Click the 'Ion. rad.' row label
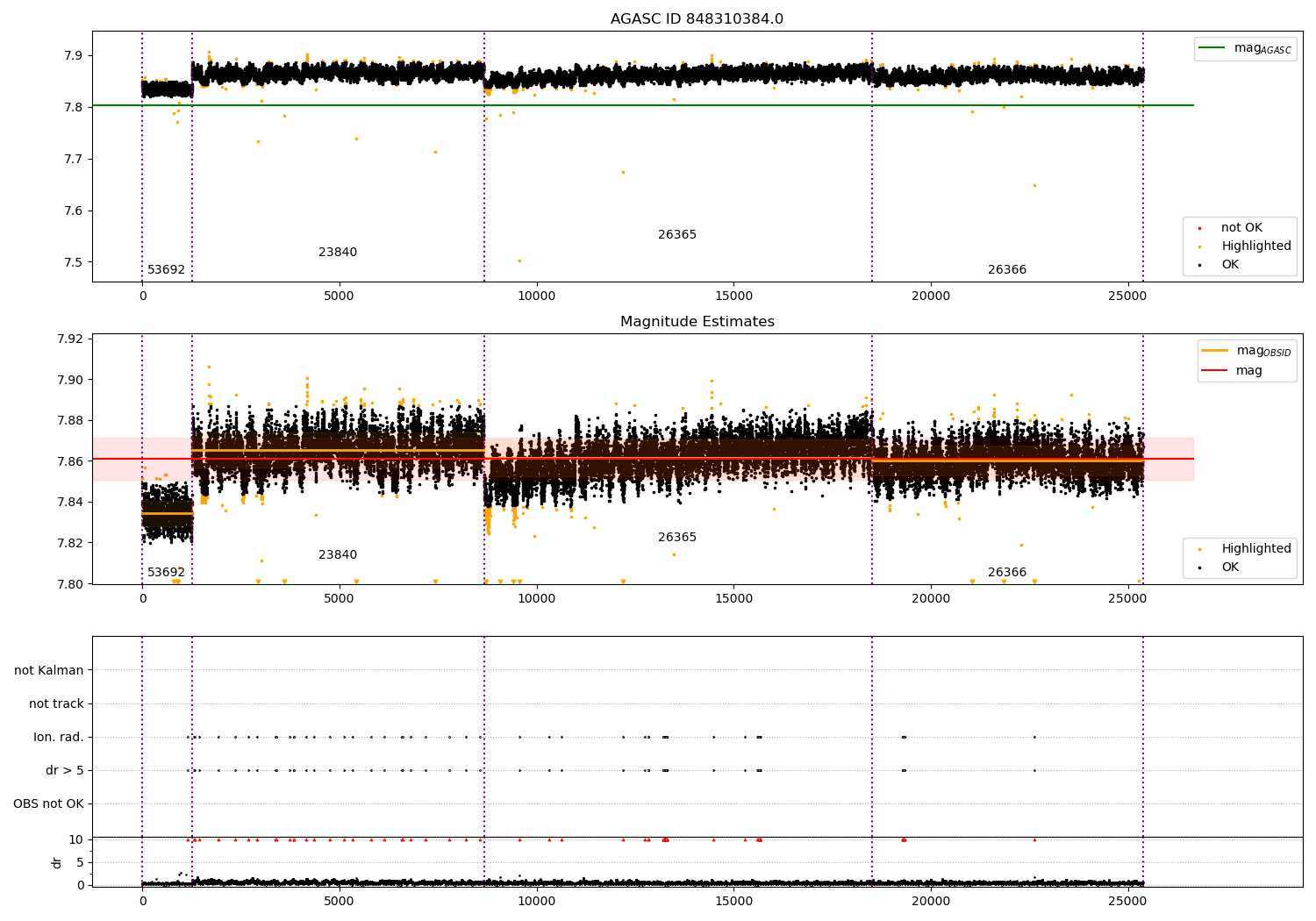Screen dimensions: 1316x921 59,738
